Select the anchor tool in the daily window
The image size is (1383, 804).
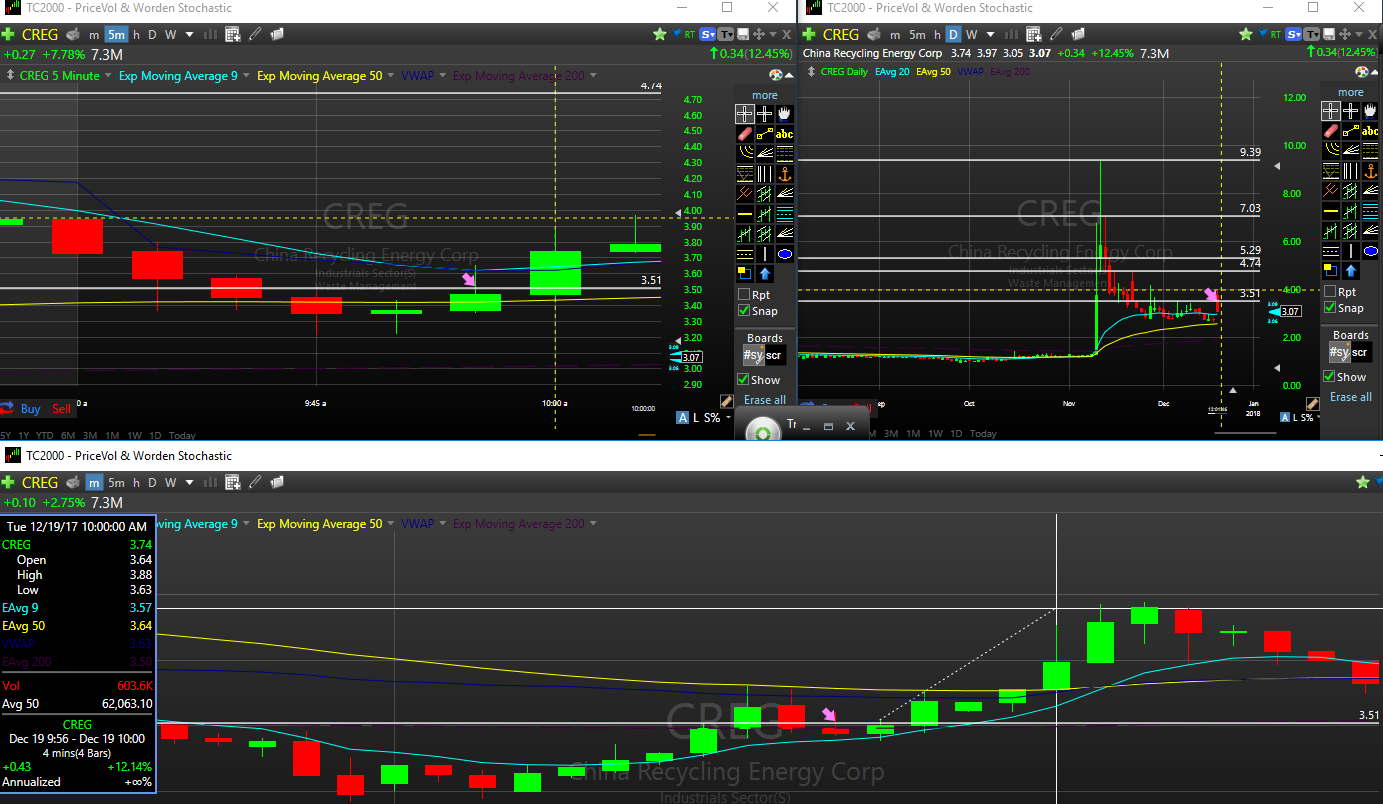[1371, 170]
